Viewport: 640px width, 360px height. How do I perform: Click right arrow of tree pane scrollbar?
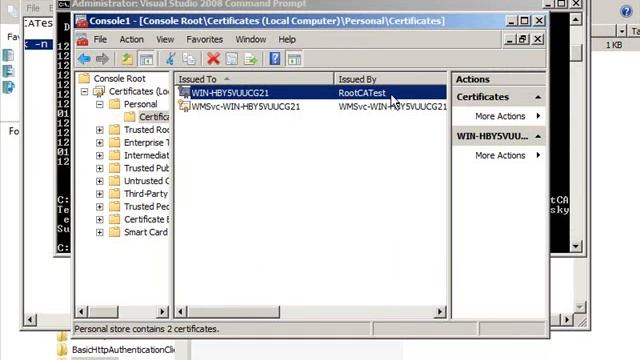pos(162,312)
